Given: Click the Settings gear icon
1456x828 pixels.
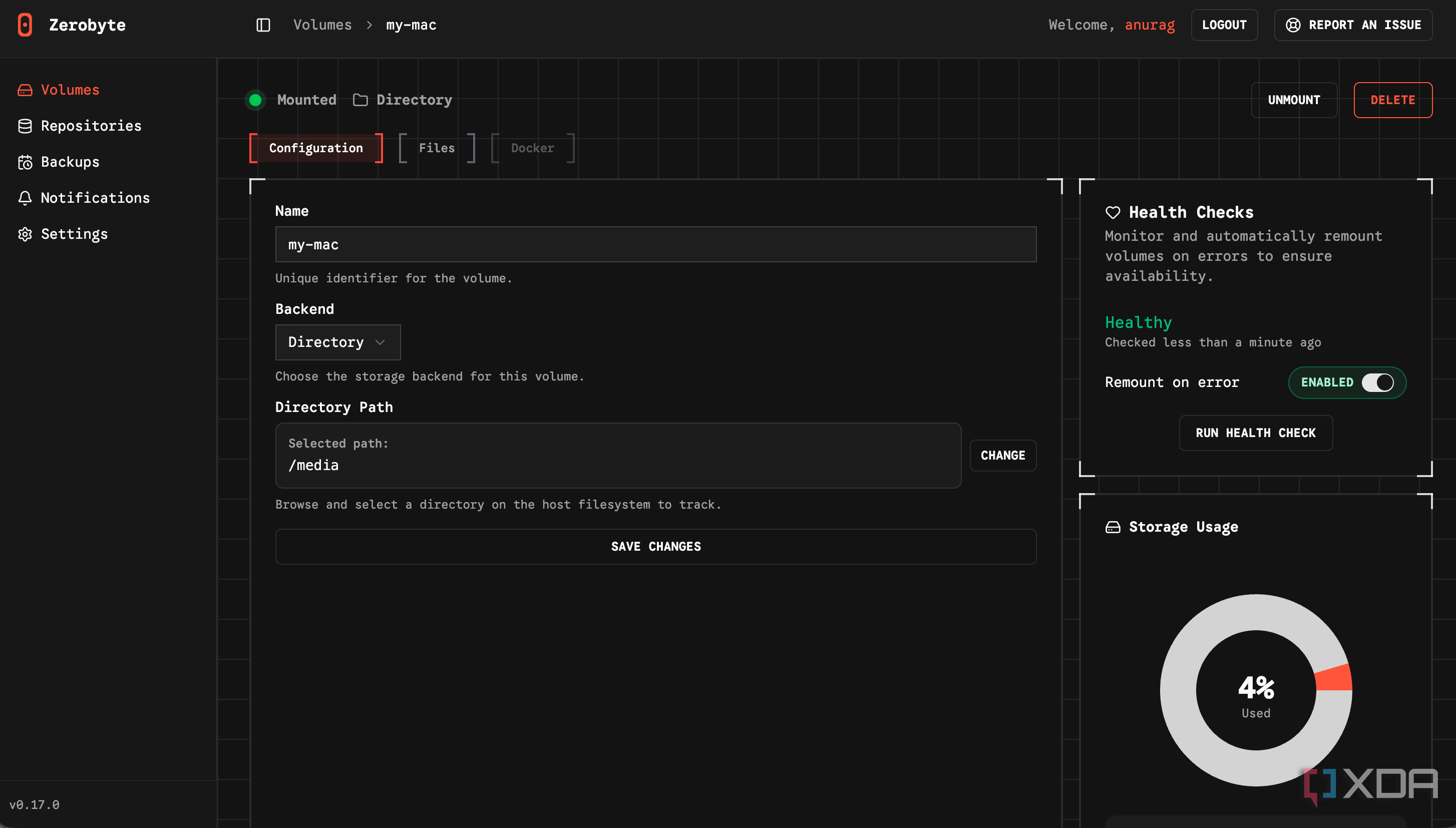Looking at the screenshot, I should point(25,234).
